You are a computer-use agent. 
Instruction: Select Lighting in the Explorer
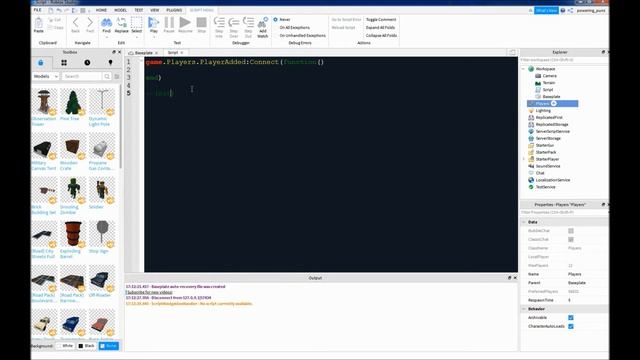(x=543, y=111)
